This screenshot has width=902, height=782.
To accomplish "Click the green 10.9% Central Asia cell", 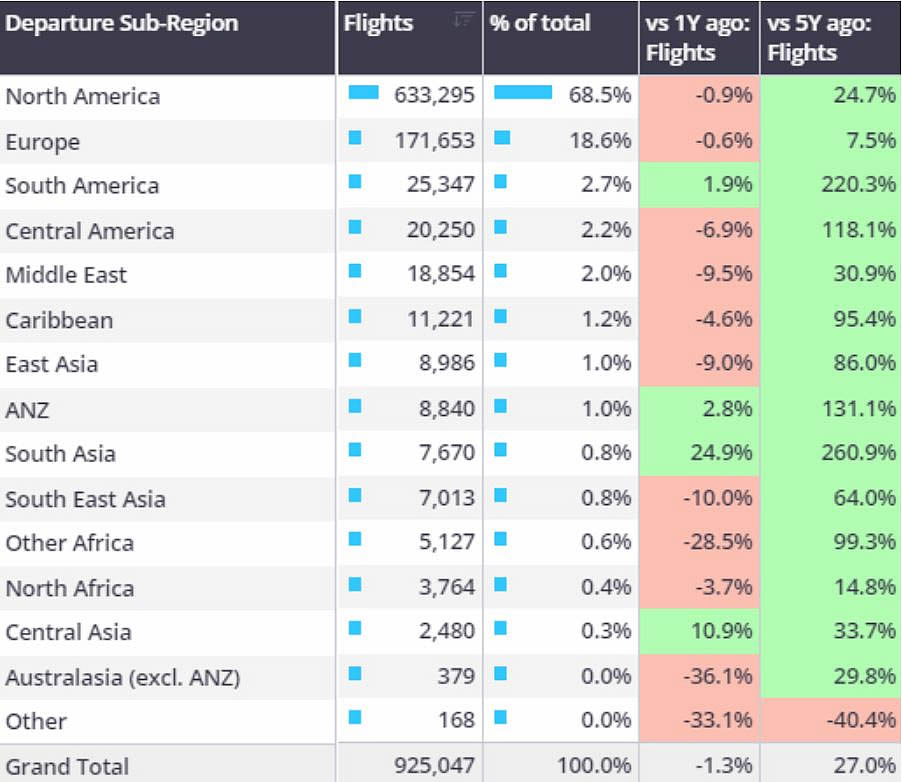I will 699,631.
